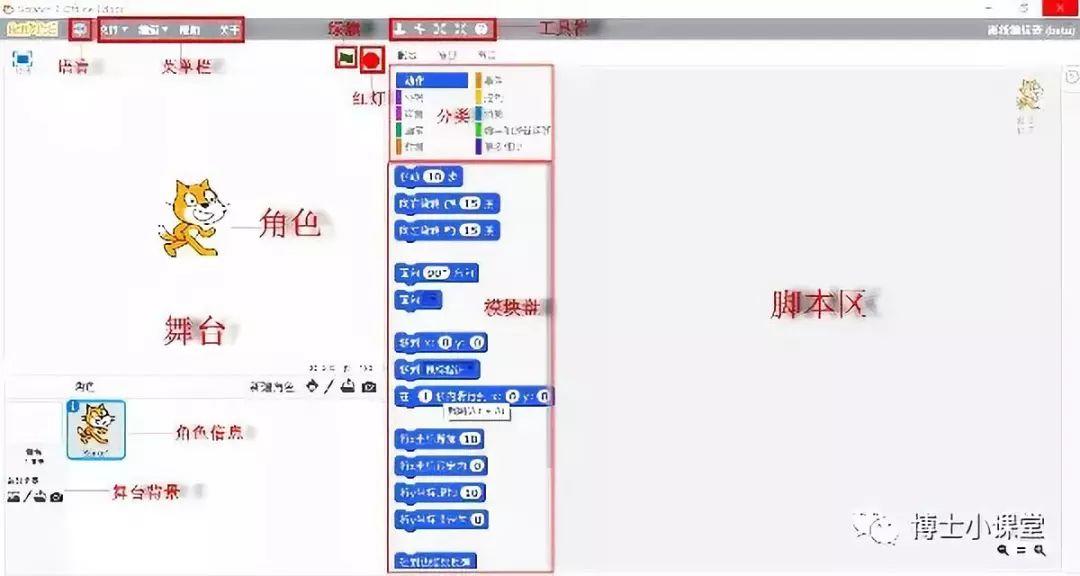The height and width of the screenshot is (576, 1080).
Task: Select the blue Motion block category
Action: [x=431, y=80]
